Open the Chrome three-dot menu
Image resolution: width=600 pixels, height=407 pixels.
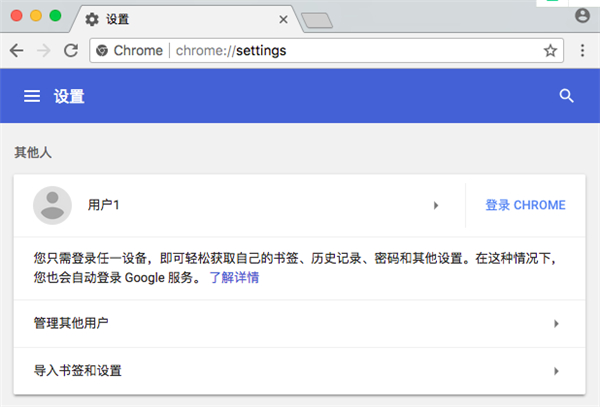583,50
